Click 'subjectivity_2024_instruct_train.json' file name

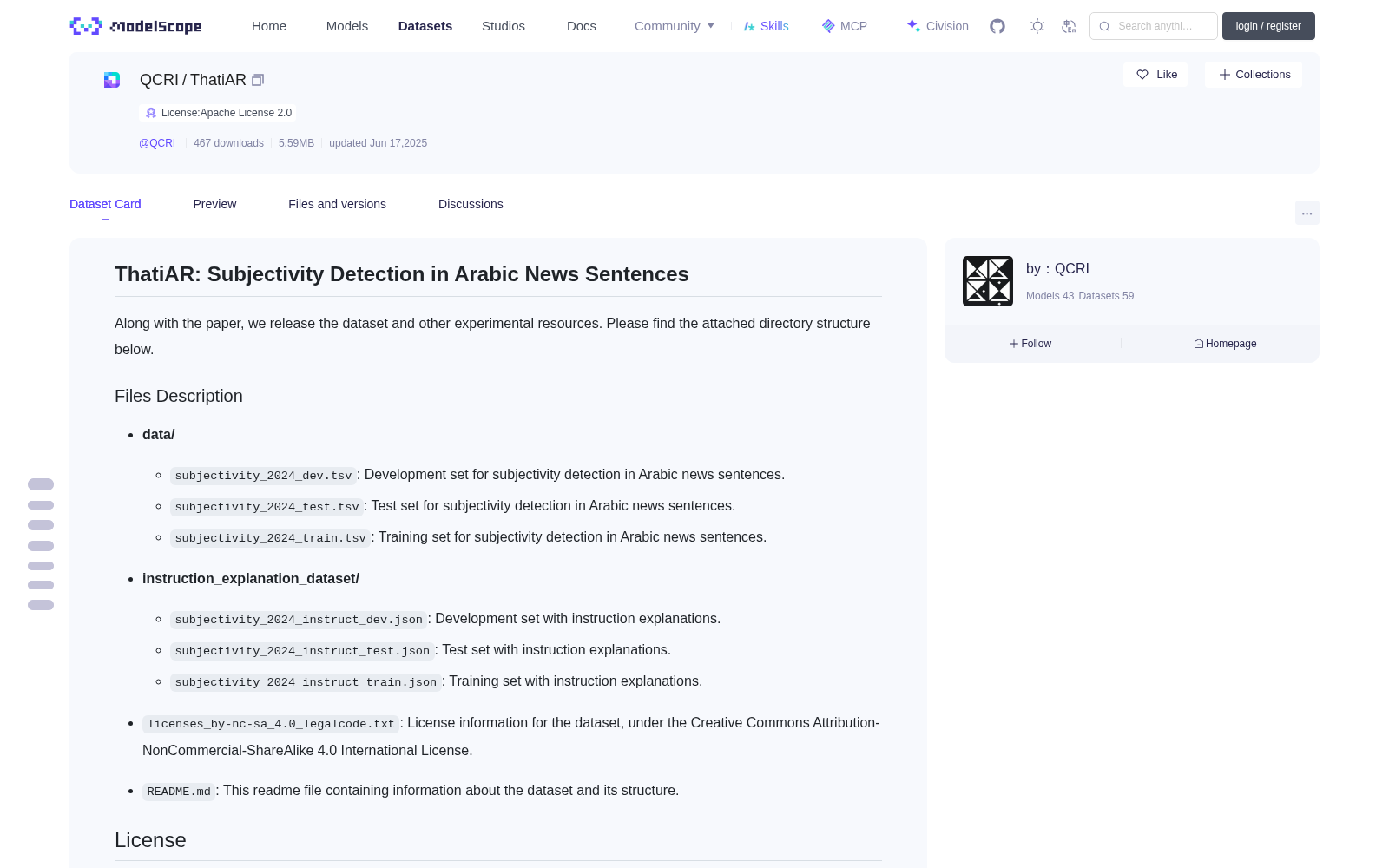tap(306, 682)
